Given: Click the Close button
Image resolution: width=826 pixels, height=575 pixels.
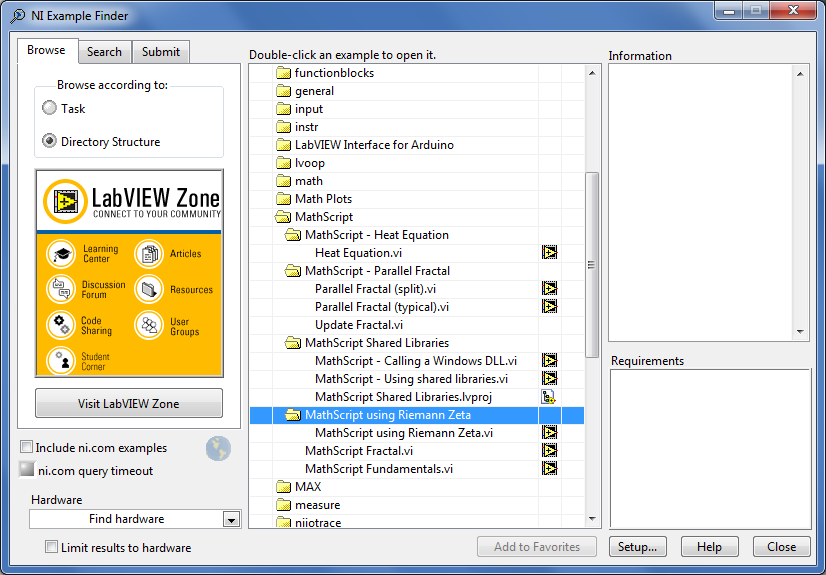Looking at the screenshot, I should [781, 547].
